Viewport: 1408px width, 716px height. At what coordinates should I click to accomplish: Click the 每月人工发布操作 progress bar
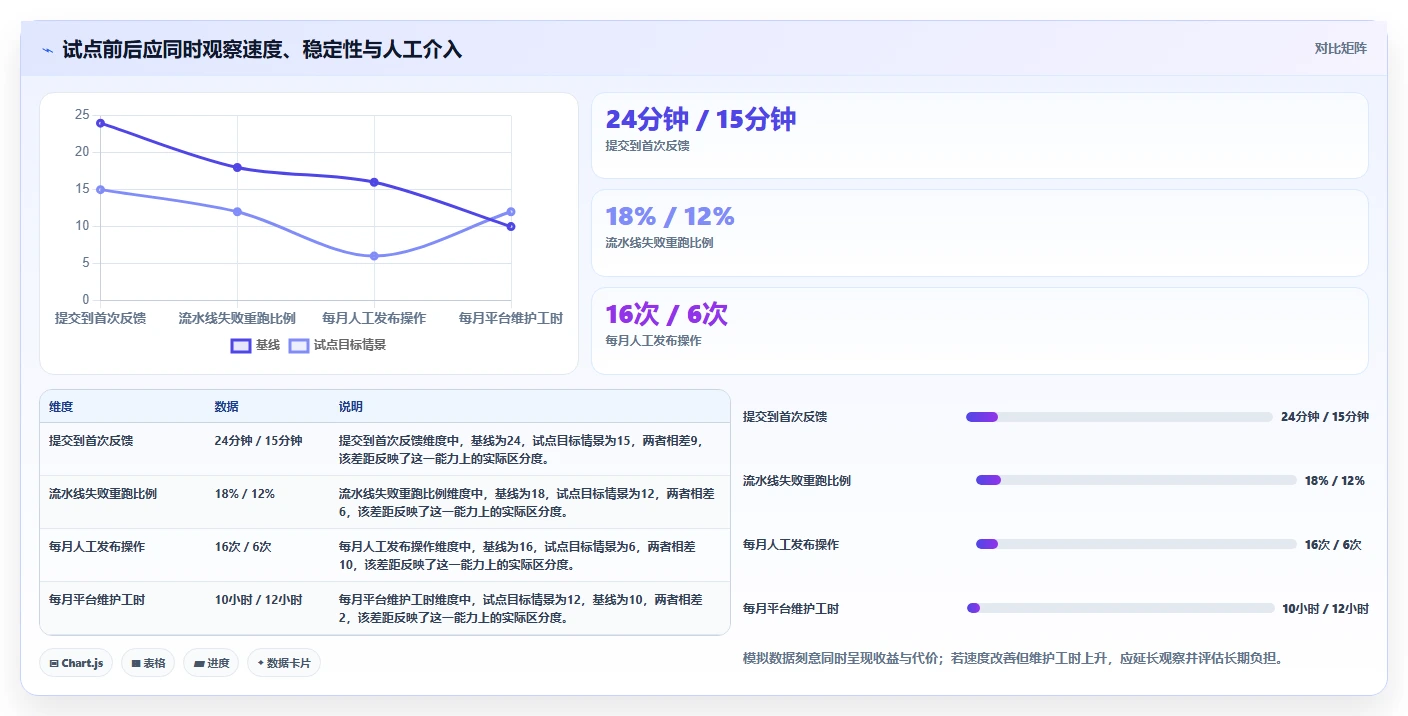click(x=1136, y=544)
